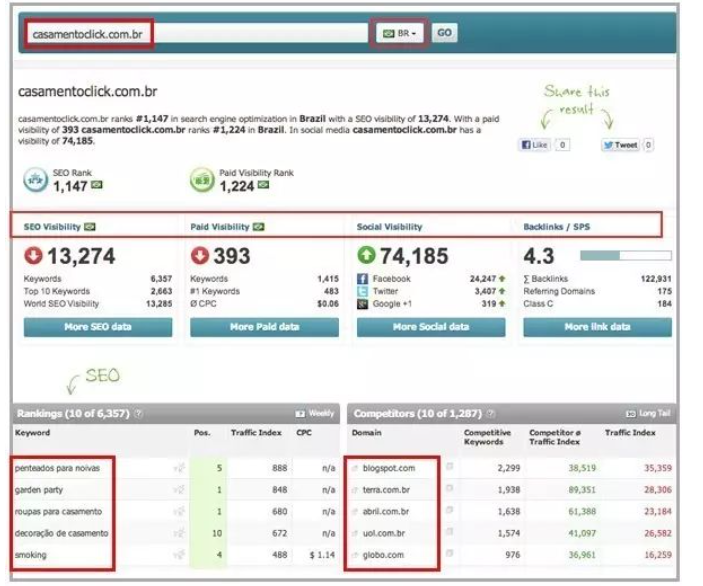Open competitor blogspot.com
Screen dimensions: 703x586
point(389,468)
